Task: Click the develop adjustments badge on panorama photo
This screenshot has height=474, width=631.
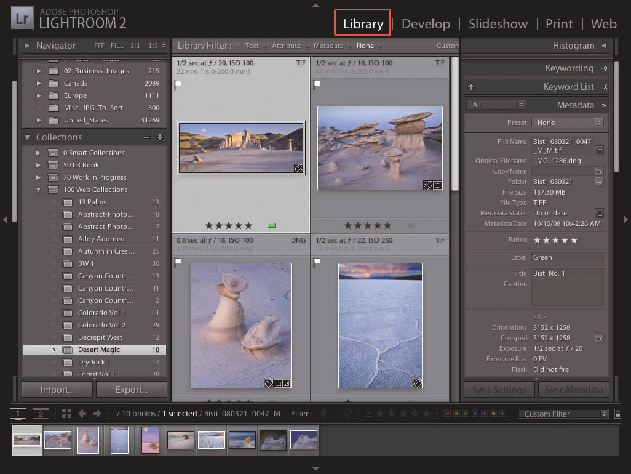Action: [298, 168]
